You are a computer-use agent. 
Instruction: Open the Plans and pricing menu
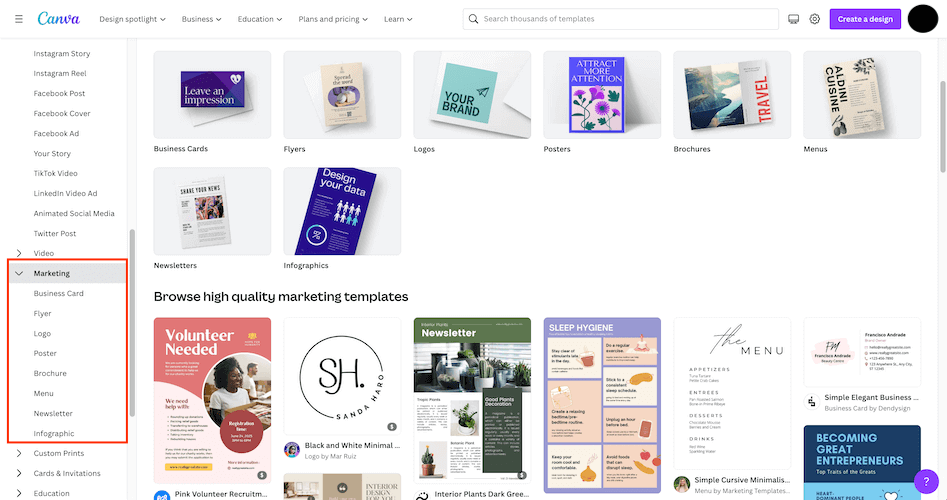[333, 19]
